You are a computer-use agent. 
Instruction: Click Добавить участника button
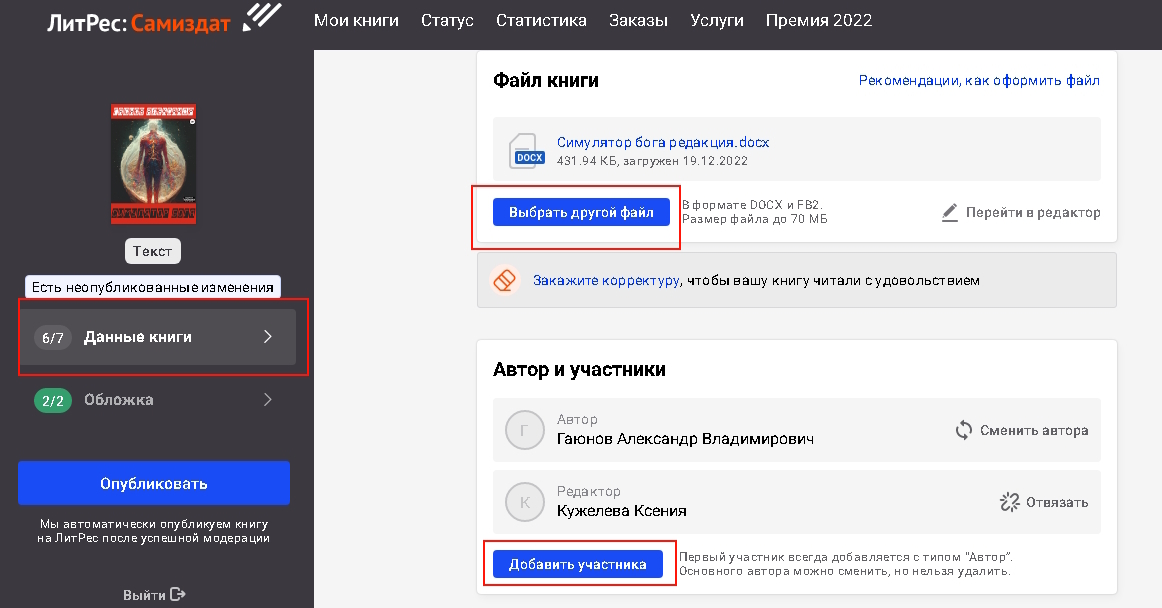pos(577,564)
